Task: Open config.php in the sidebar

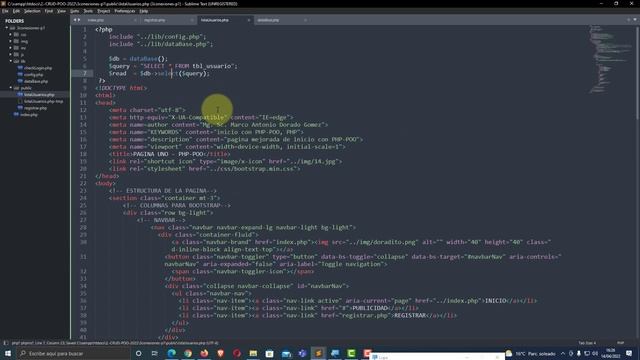Action: (x=33, y=75)
